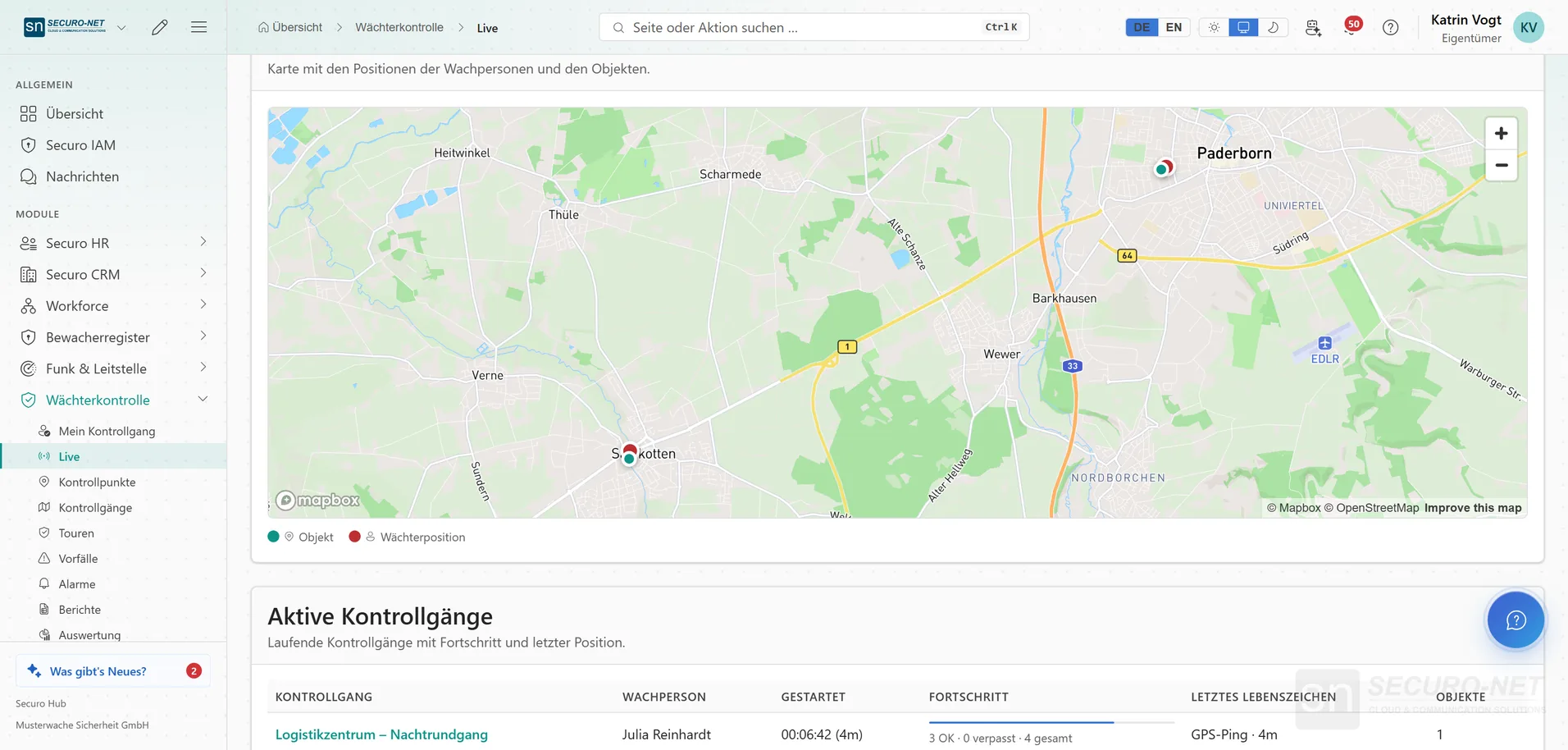Select dark theme moon option
This screenshot has width=1568, height=750.
[x=1273, y=27]
